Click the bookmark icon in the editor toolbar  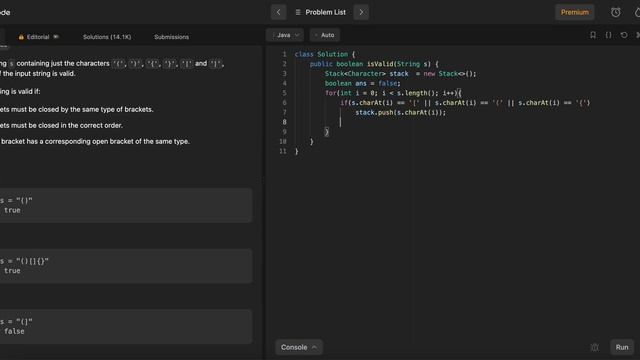(593, 35)
